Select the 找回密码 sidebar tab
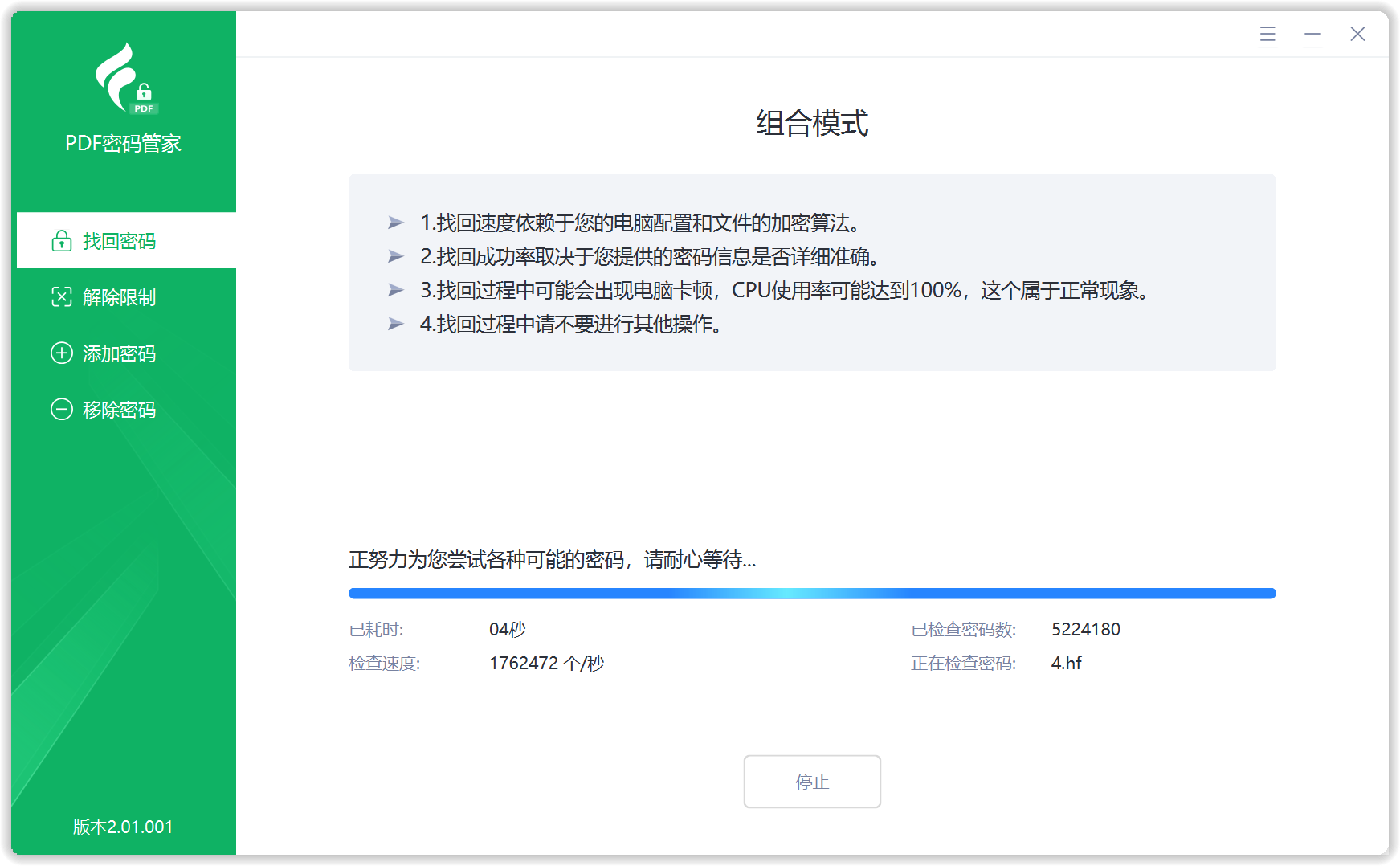 coord(126,240)
